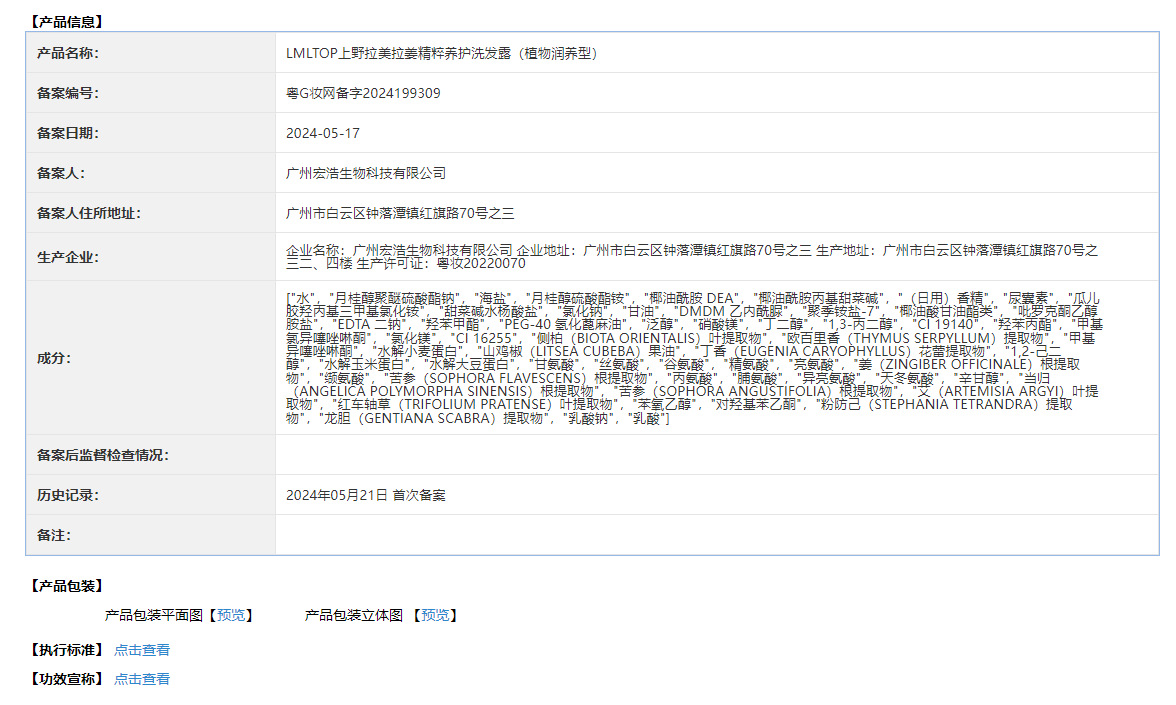Open the 预览 link for 产品包装平面图
Viewport: 1176px width, 705px height.
(x=231, y=615)
